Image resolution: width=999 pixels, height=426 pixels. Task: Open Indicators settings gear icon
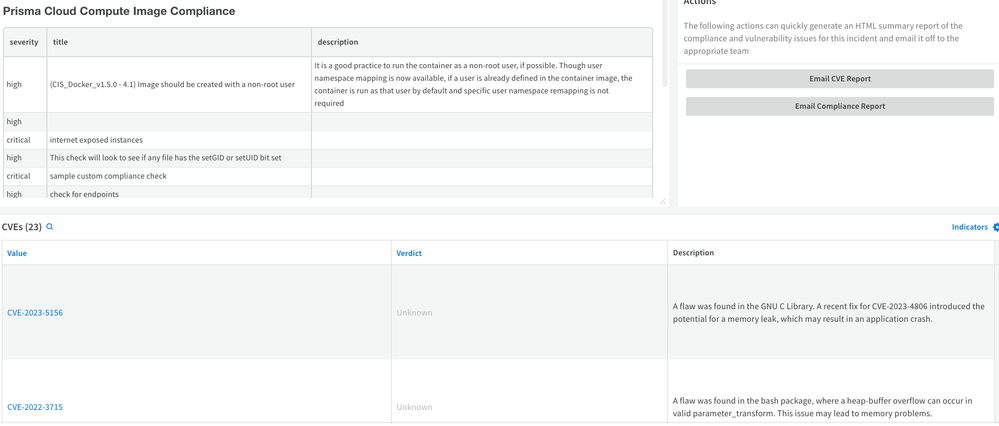tap(995, 227)
